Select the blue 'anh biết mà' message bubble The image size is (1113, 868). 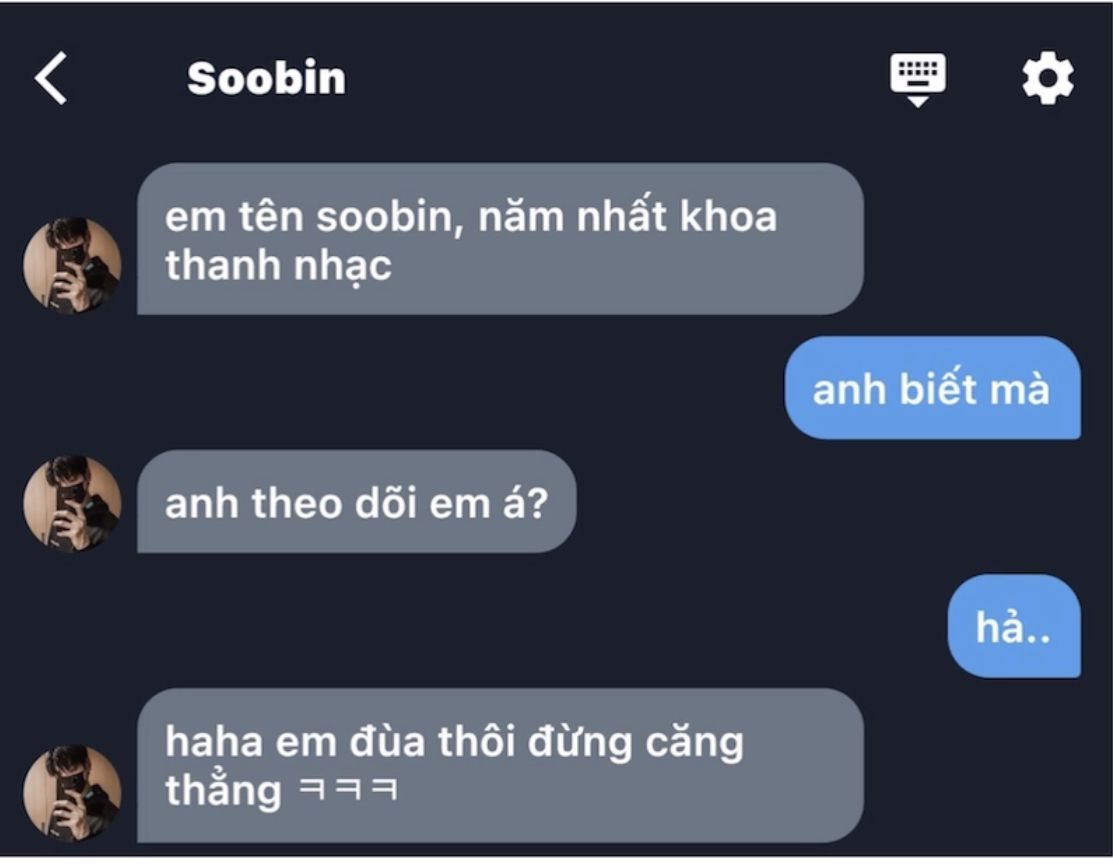pos(932,388)
